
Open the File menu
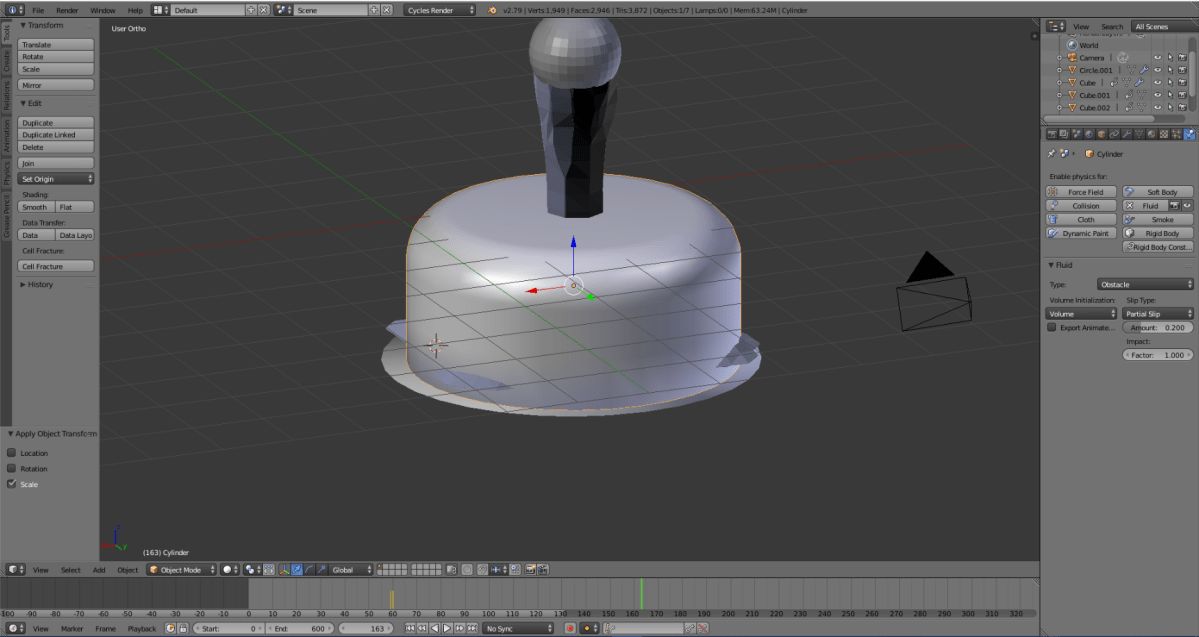[37, 11]
